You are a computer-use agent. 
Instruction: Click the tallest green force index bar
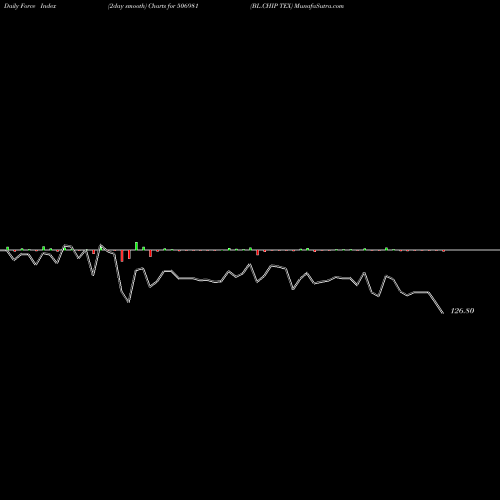(x=136, y=246)
